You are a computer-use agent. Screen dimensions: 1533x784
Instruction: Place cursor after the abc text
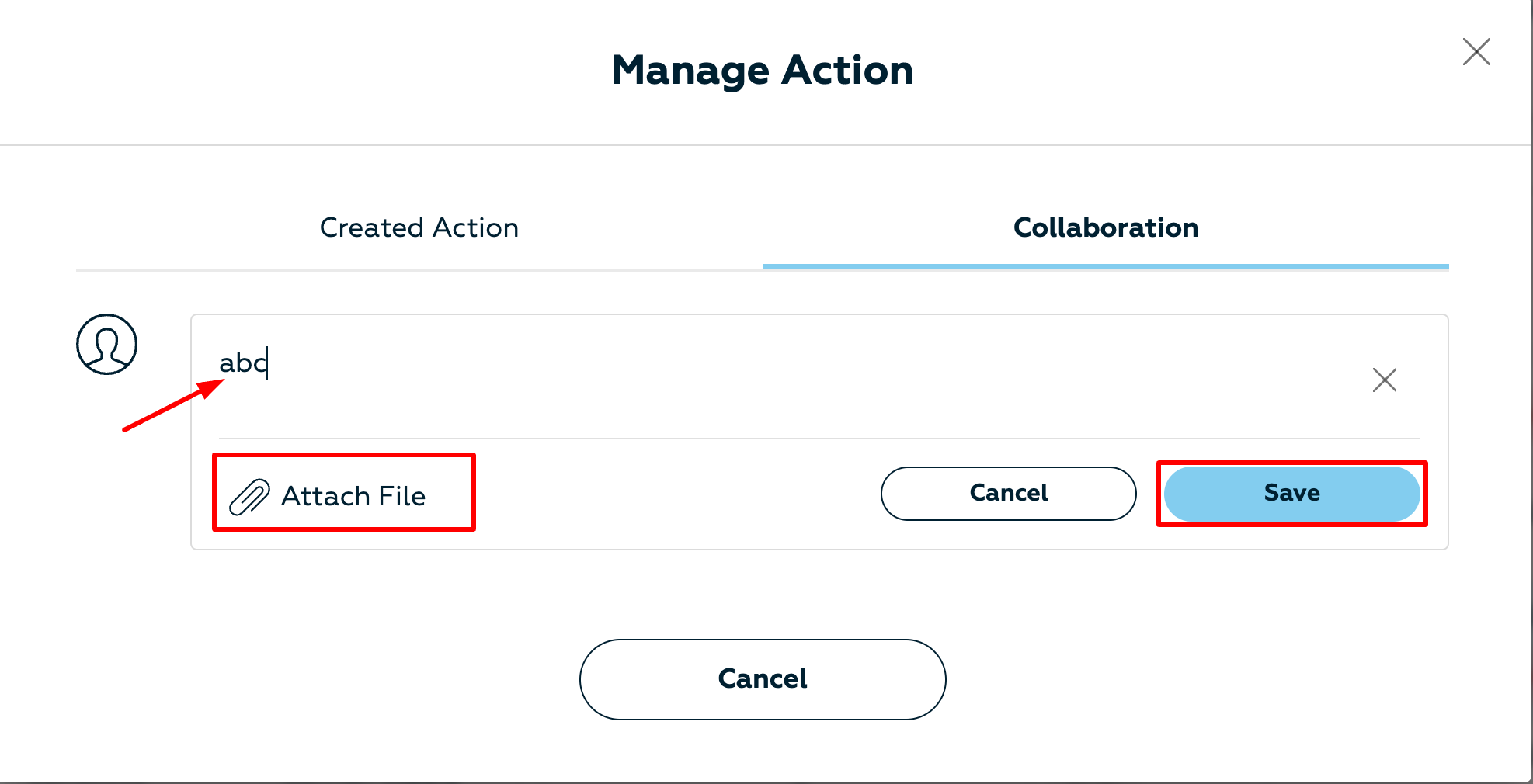coord(268,363)
